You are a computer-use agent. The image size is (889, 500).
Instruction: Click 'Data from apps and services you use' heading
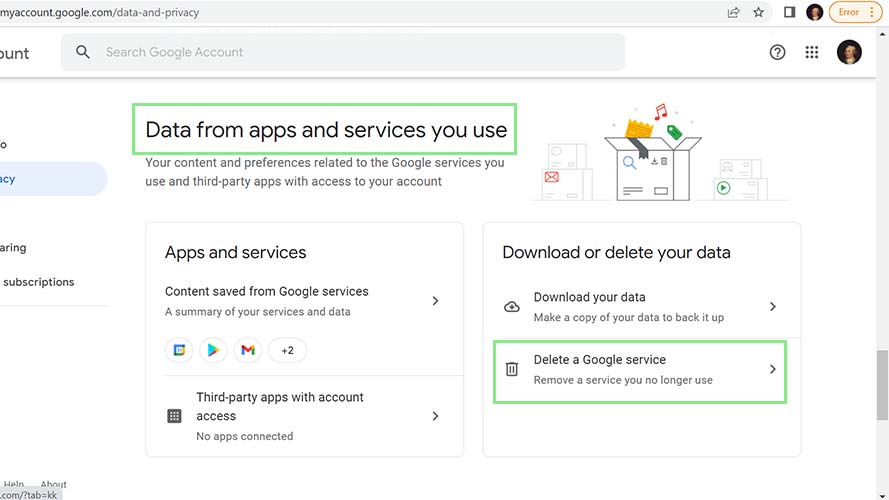[326, 130]
